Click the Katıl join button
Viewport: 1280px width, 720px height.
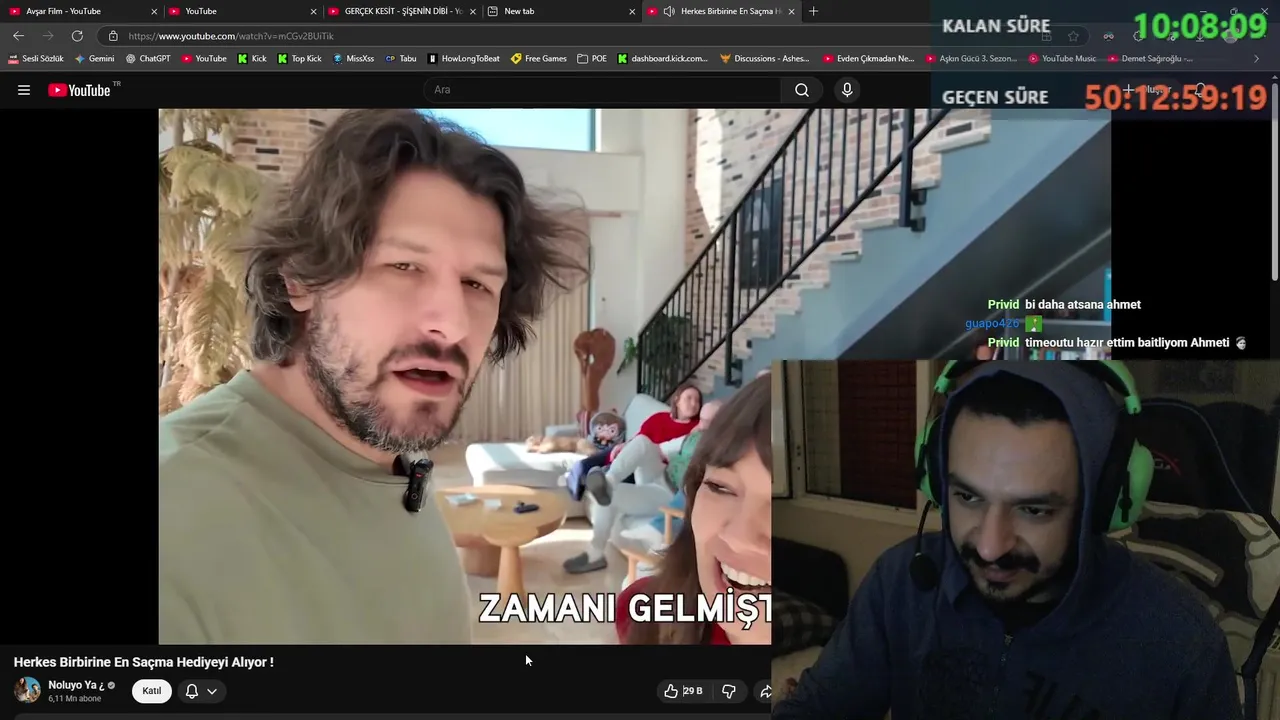[152, 691]
